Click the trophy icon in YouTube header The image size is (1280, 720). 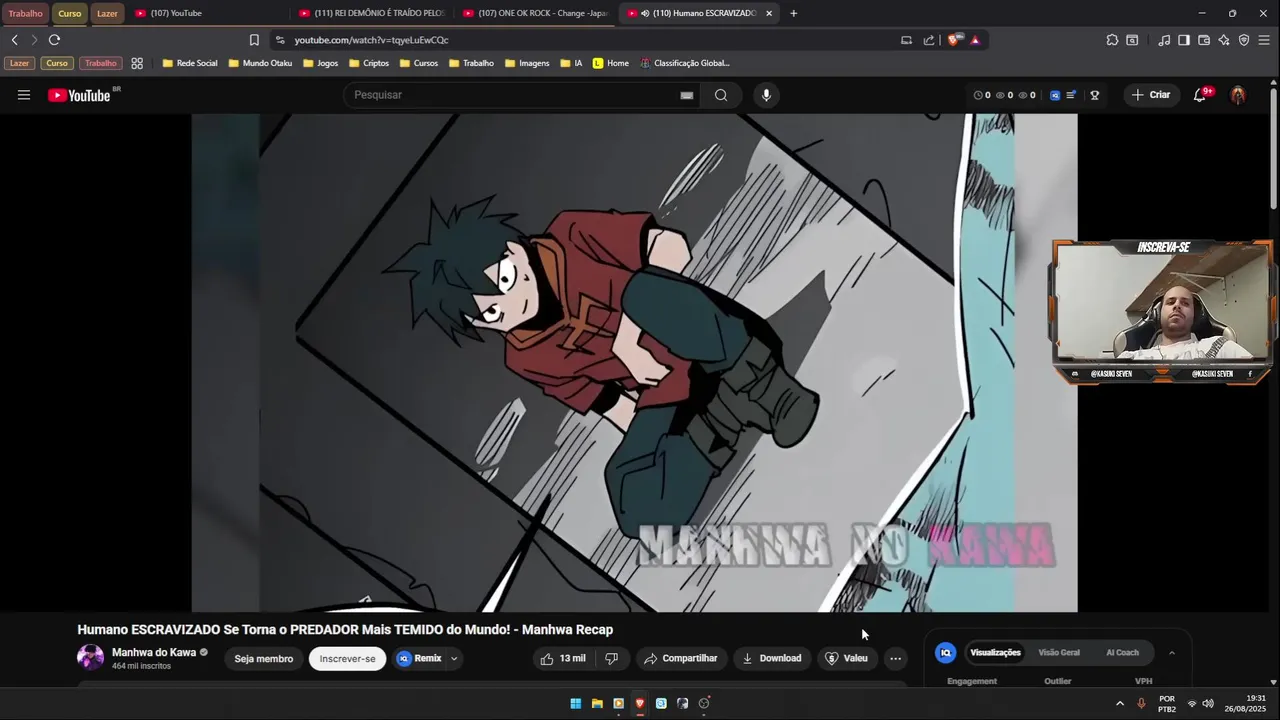(x=1095, y=95)
